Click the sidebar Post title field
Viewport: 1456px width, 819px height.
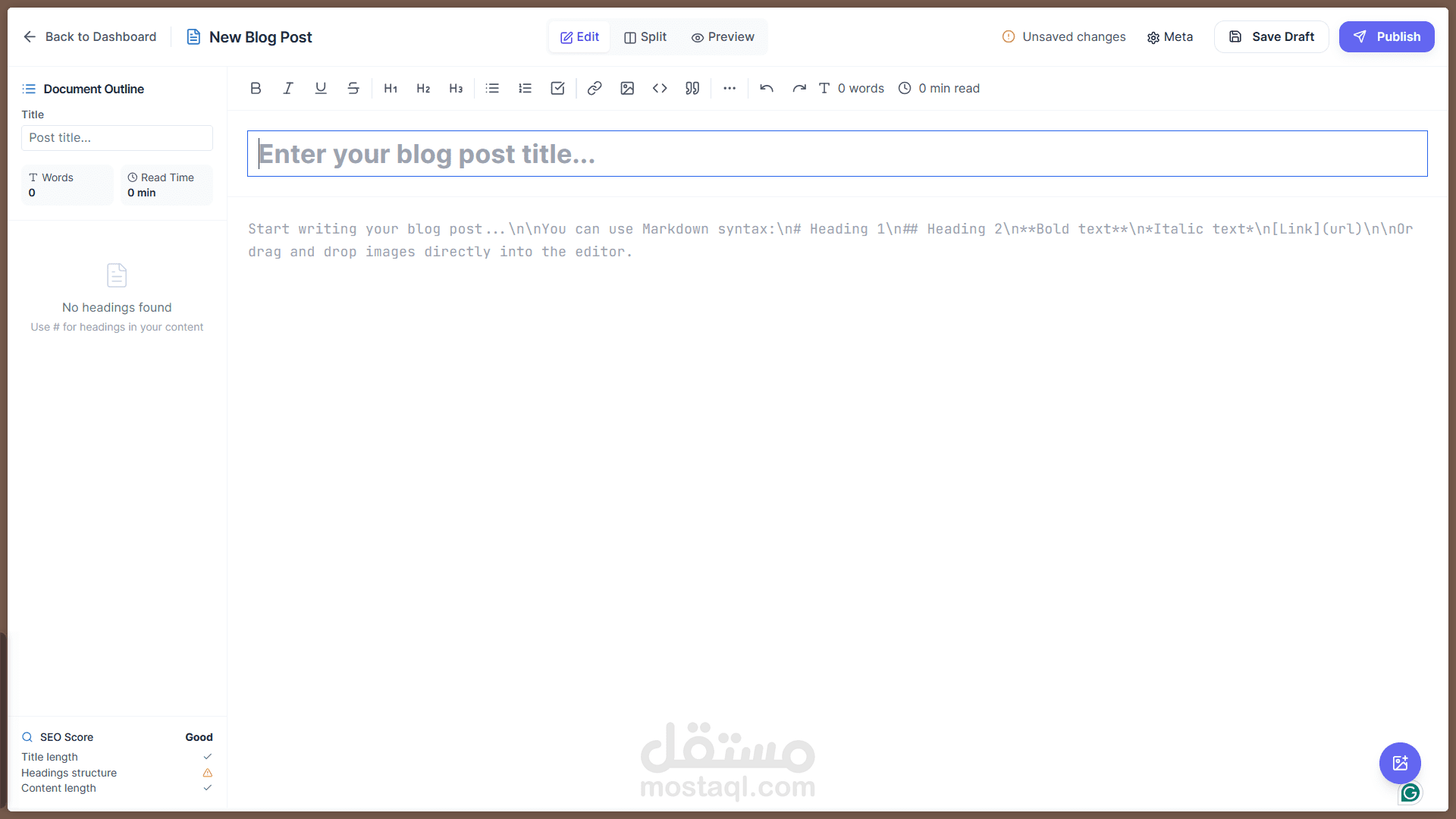point(117,138)
